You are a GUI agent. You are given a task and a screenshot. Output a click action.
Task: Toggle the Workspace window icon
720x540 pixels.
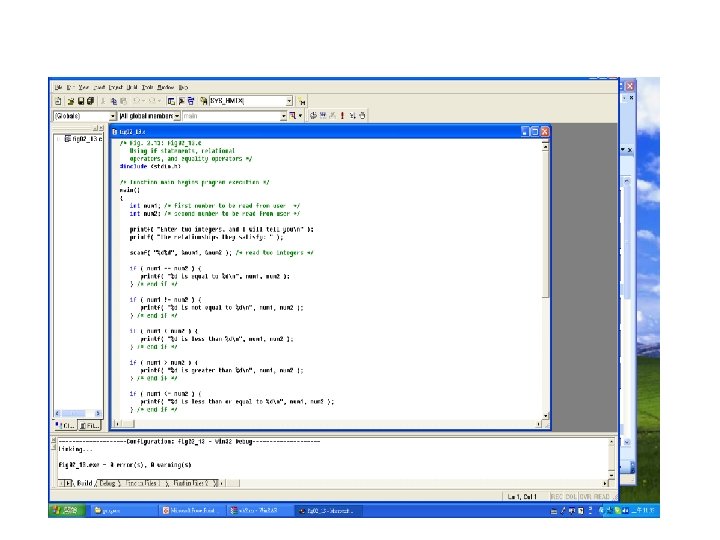pos(171,101)
